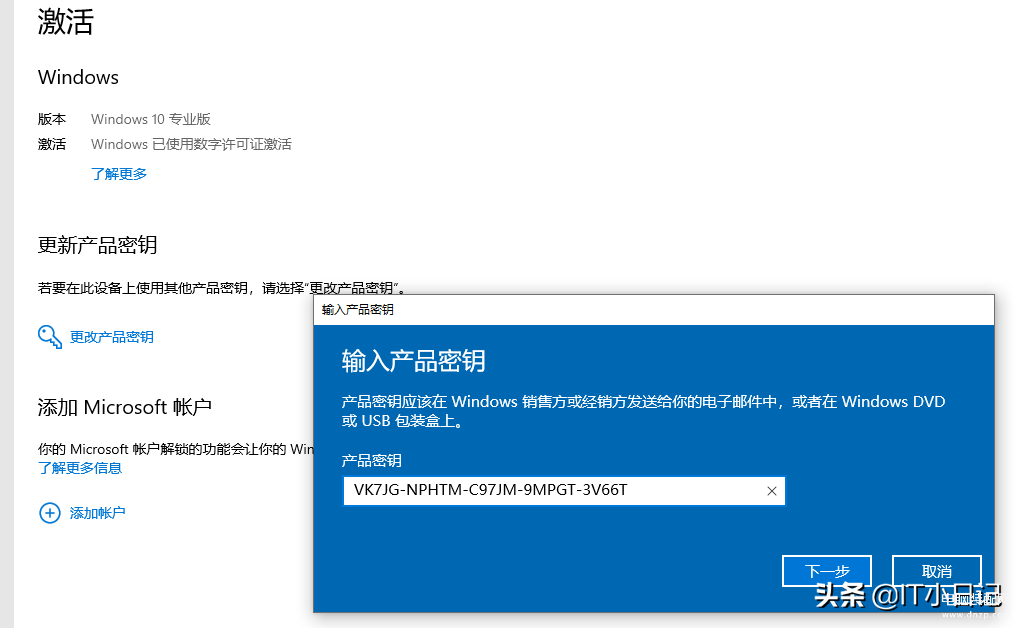Click the dialog description about Windows DVD
This screenshot has width=1021, height=628.
pos(643,411)
